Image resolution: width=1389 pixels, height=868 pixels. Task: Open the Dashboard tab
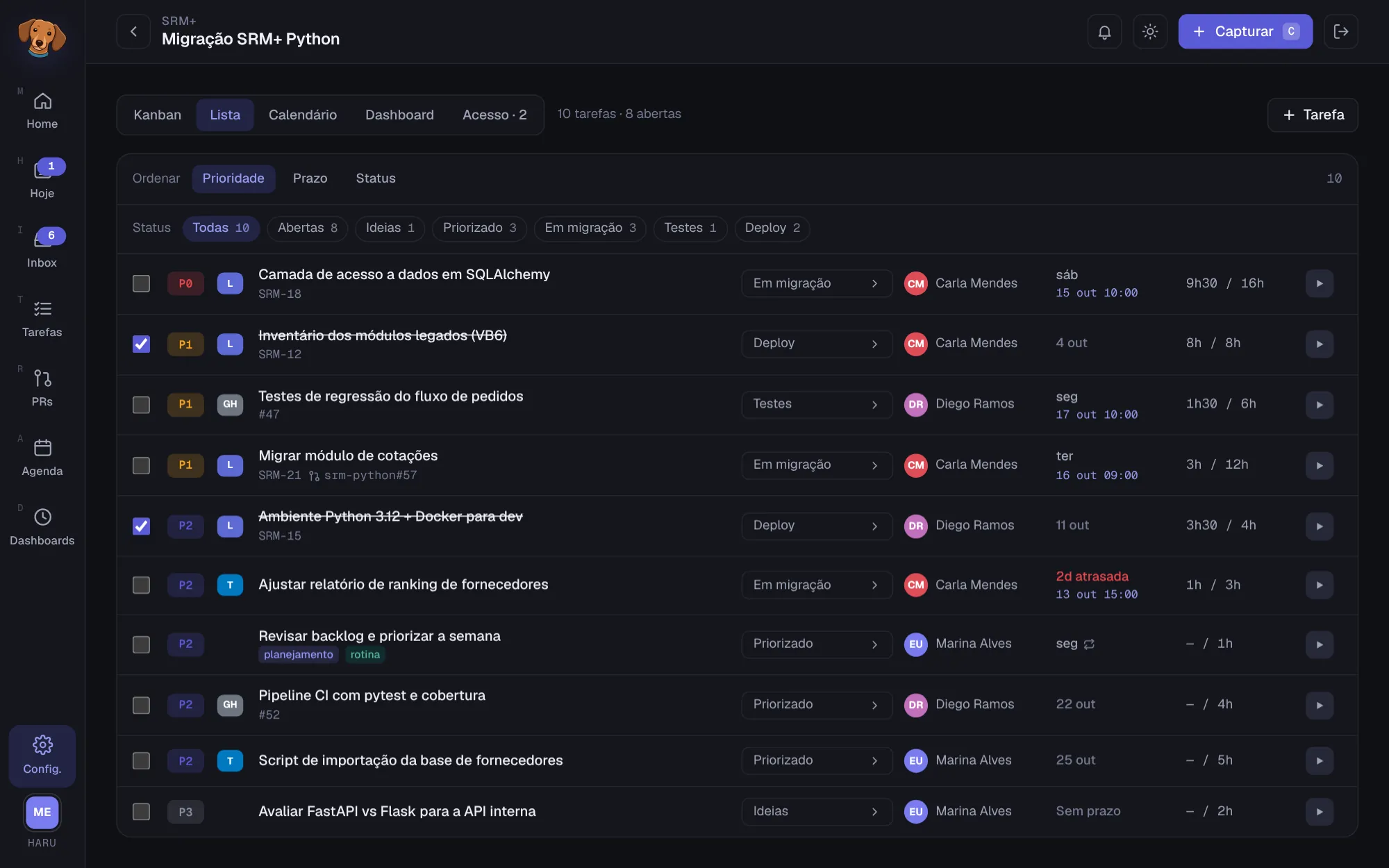[x=399, y=115]
